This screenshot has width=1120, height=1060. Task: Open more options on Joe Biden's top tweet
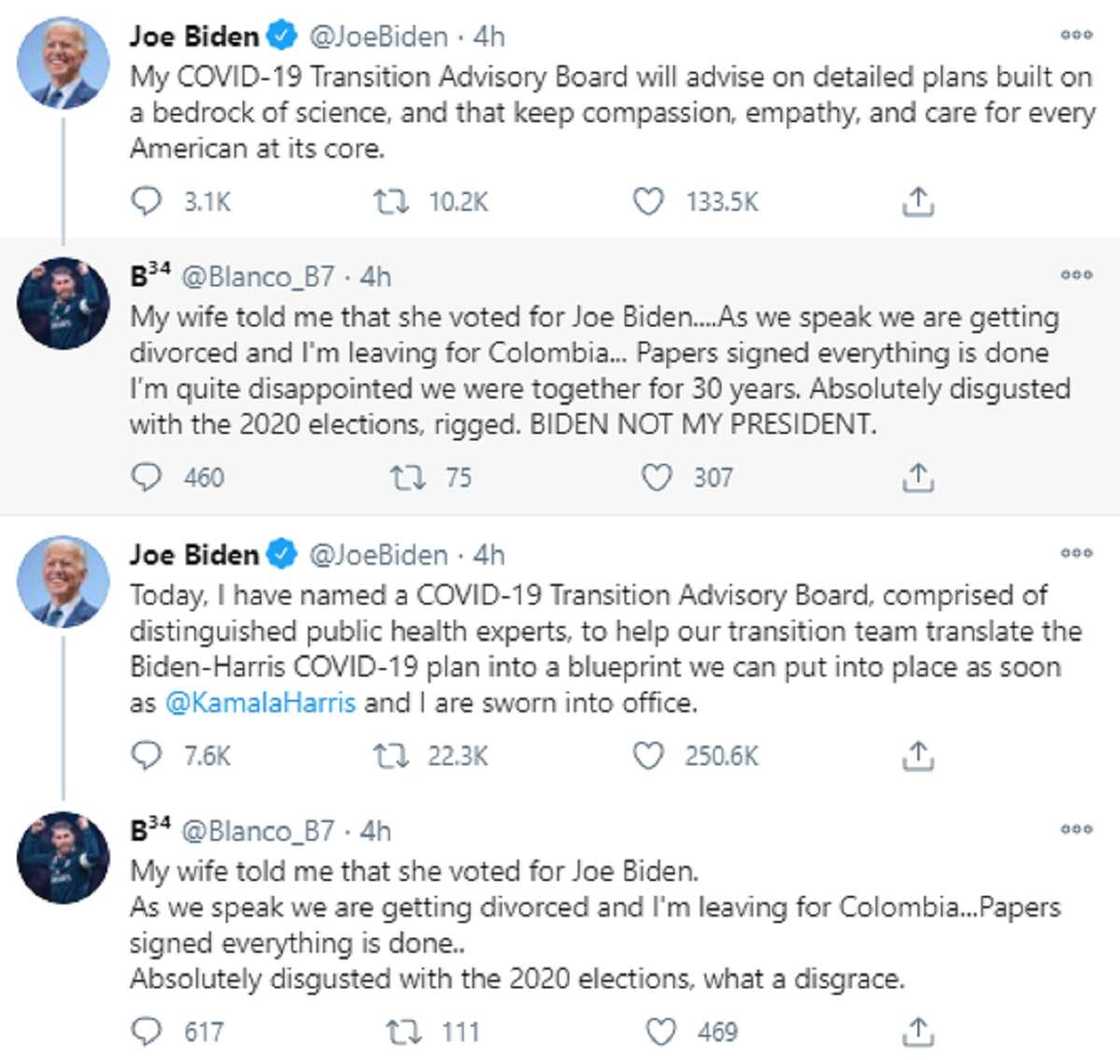(x=1079, y=32)
